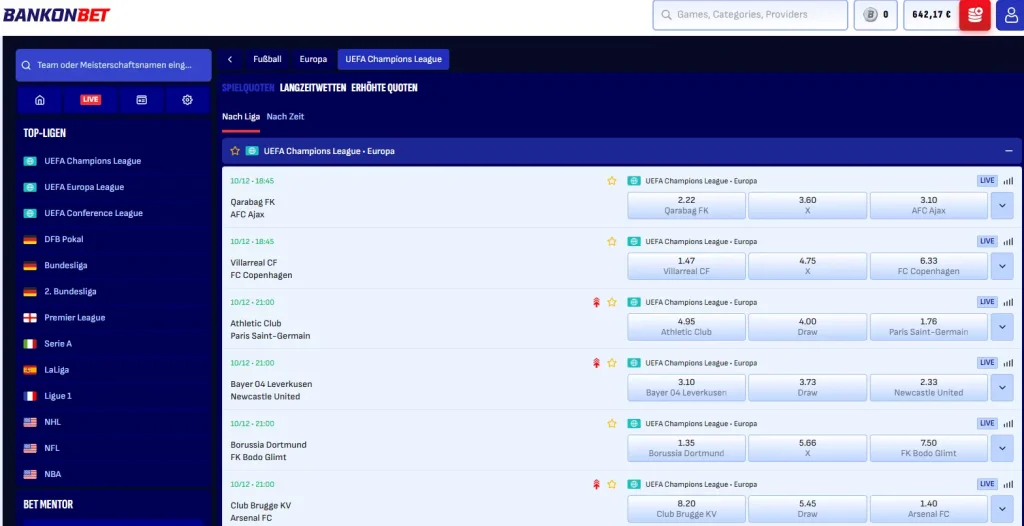Expand more markets for Bayer 04 Leverkusen match
This screenshot has height=526, width=1024.
pyautogui.click(x=1002, y=387)
